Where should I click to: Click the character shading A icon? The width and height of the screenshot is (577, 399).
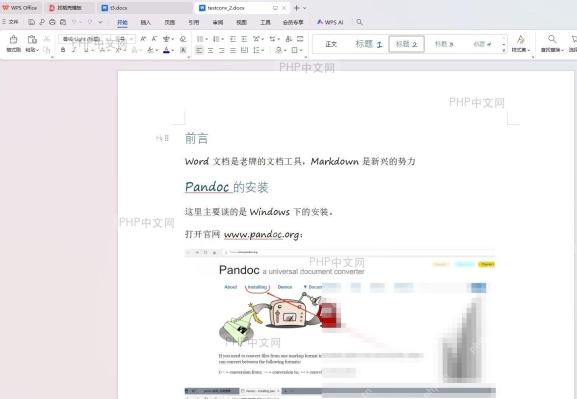click(x=183, y=50)
